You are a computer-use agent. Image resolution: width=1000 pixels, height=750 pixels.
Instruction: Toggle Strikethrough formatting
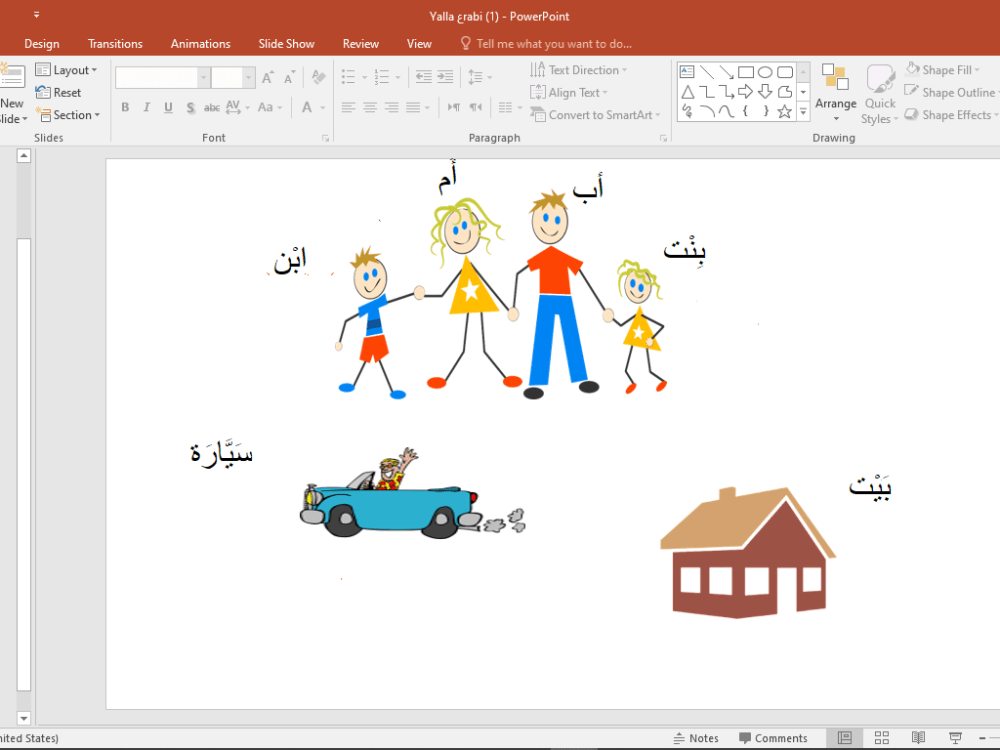(x=212, y=107)
